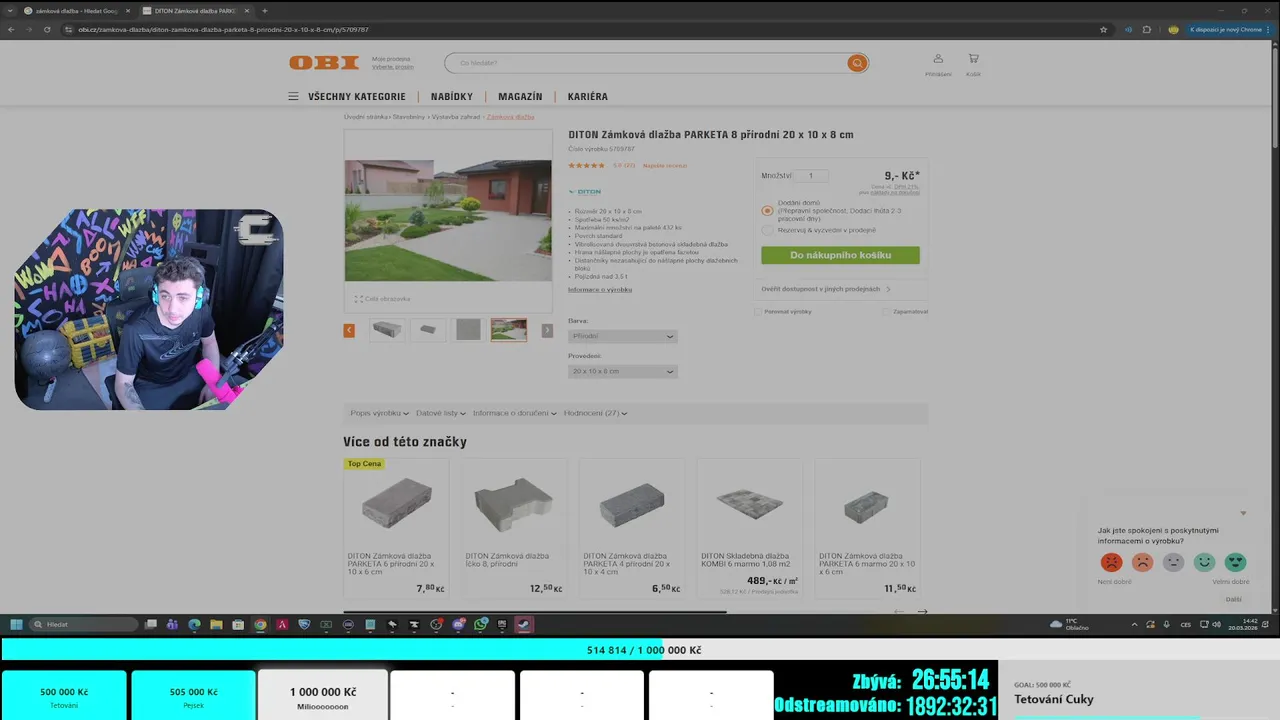The height and width of the screenshot is (720, 1280).
Task: Select Dodání domů delivery option
Action: (767, 211)
